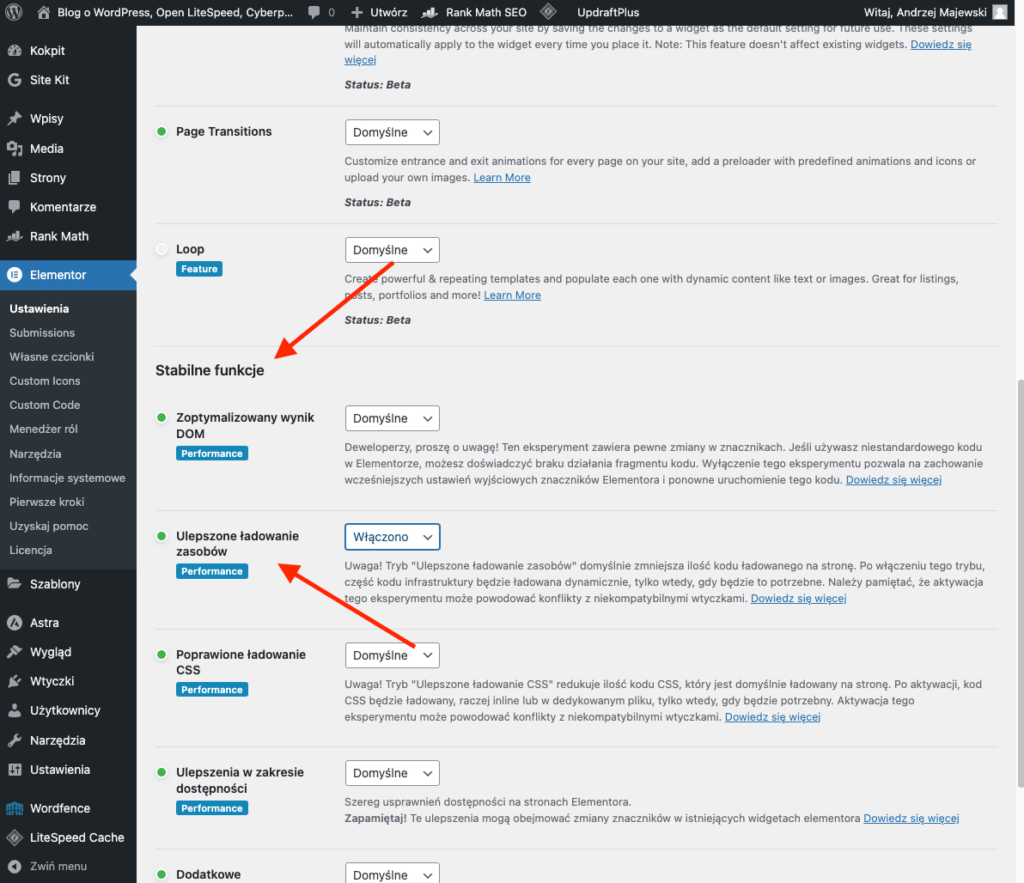The height and width of the screenshot is (883, 1024).
Task: Click Dowiedz się więcej under Zoptymalizowany wynik DOM
Action: coord(893,480)
